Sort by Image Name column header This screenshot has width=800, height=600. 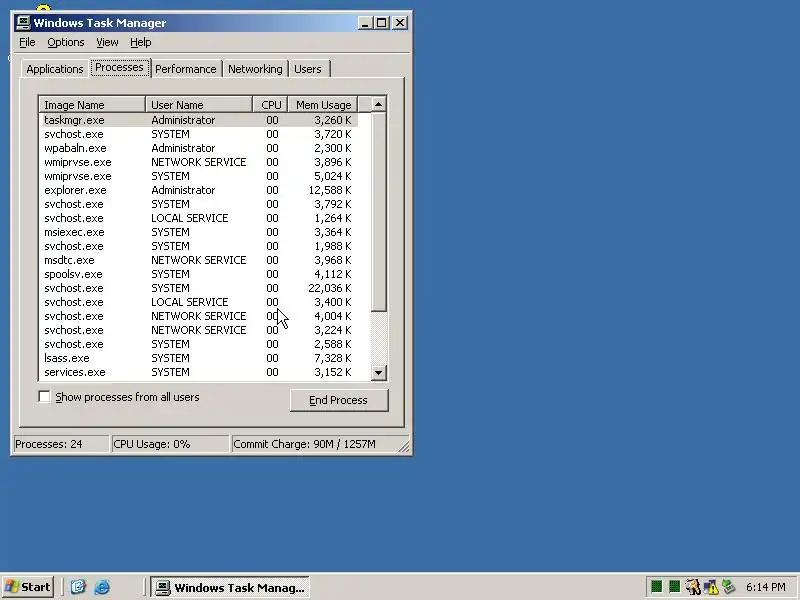pyautogui.click(x=92, y=105)
